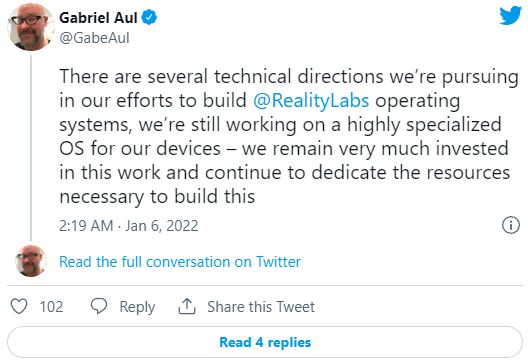
Task: Click the Twitter bird logo
Action: [510, 15]
